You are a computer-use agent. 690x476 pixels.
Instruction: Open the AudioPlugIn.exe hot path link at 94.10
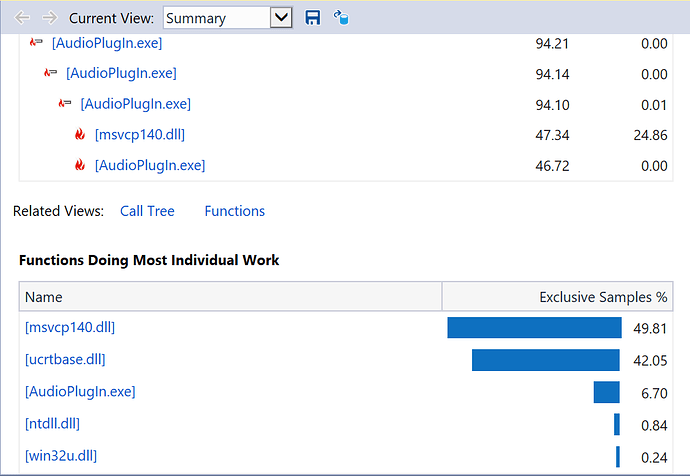(136, 104)
